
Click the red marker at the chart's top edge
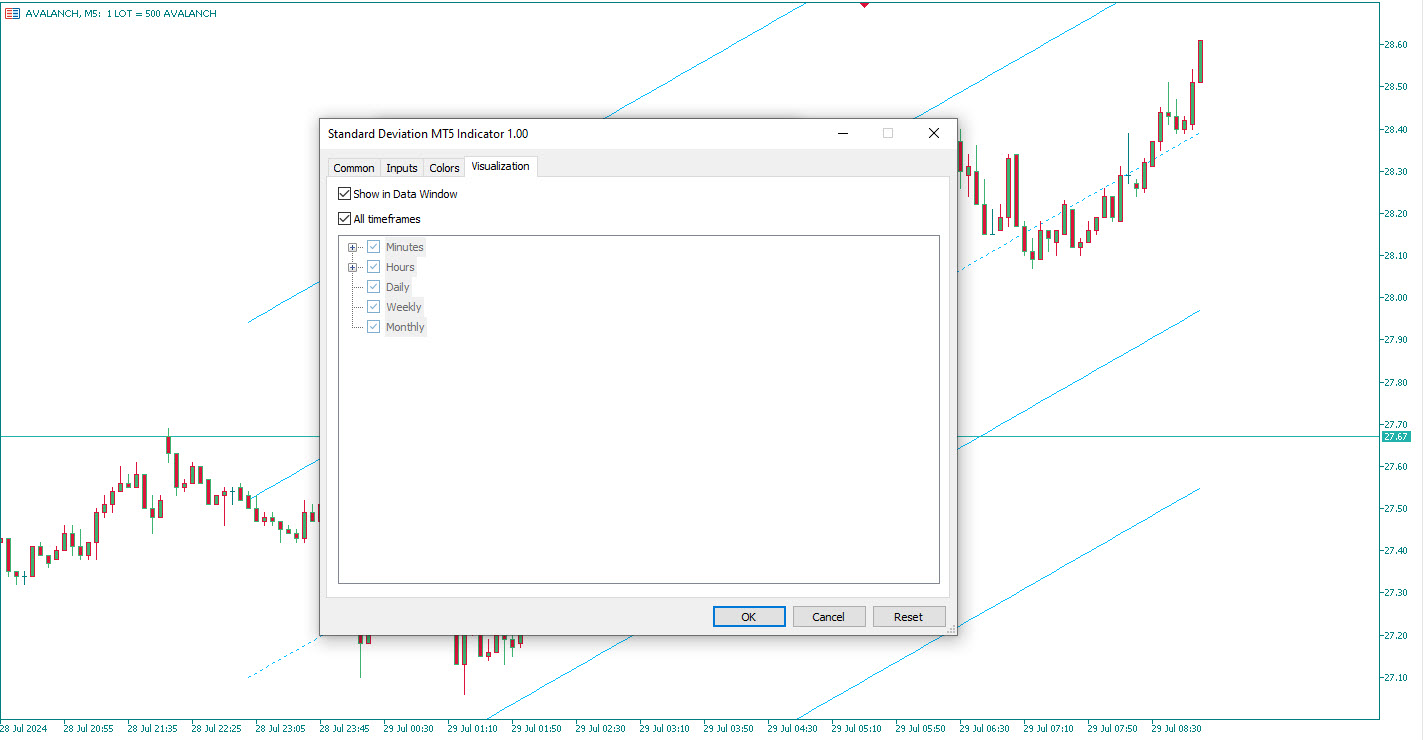pos(864,4)
